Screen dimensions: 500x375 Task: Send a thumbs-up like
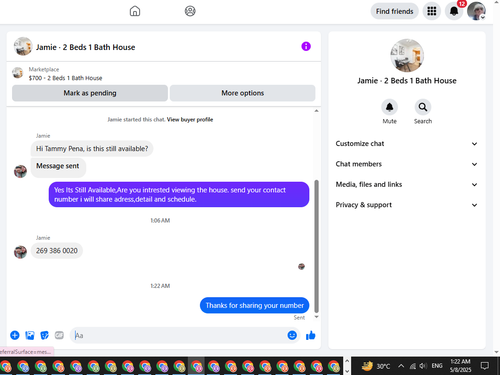(311, 335)
